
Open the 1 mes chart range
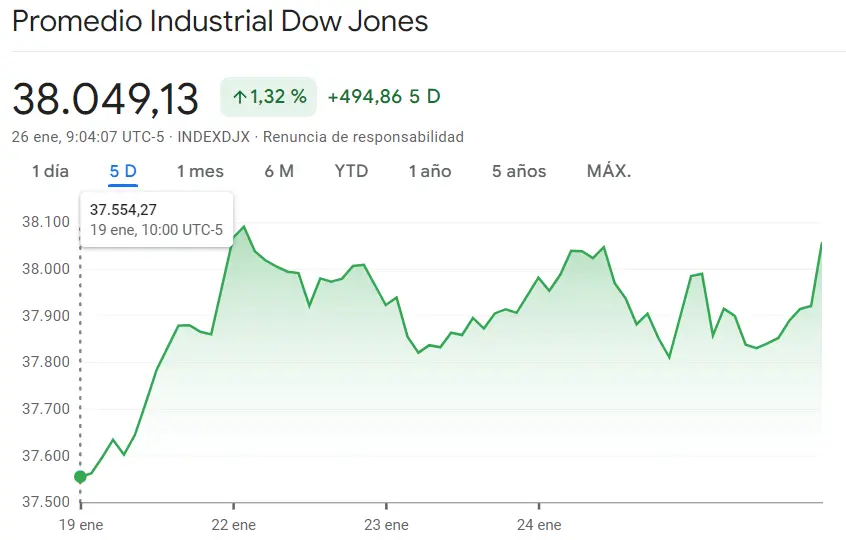(200, 171)
